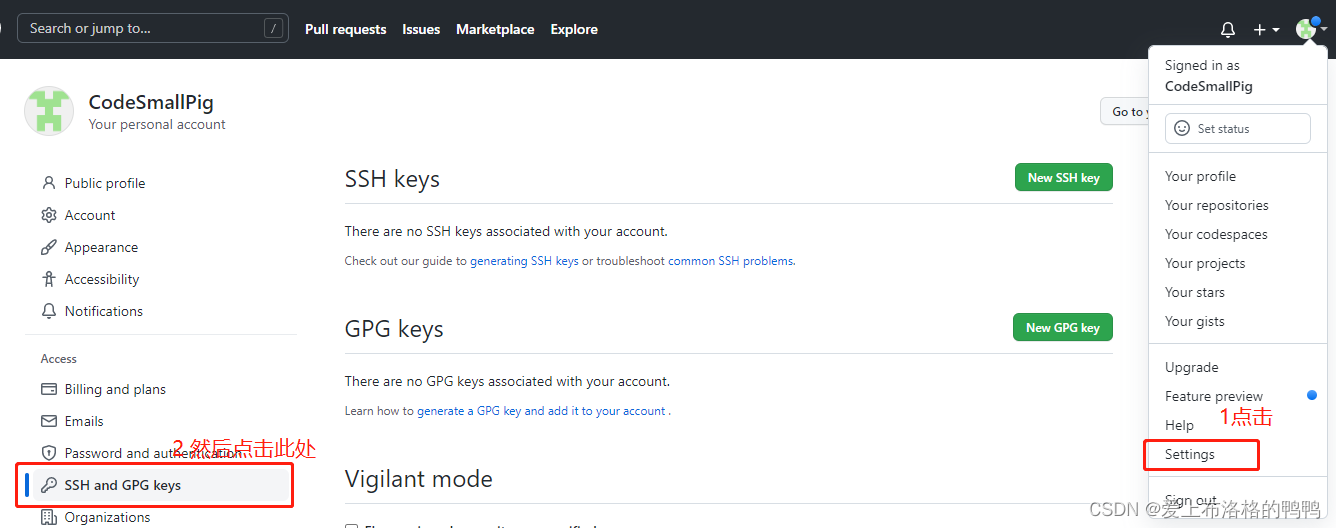Click the gear icon beside Account
Viewport: 1336px width, 528px height.
pos(49,215)
